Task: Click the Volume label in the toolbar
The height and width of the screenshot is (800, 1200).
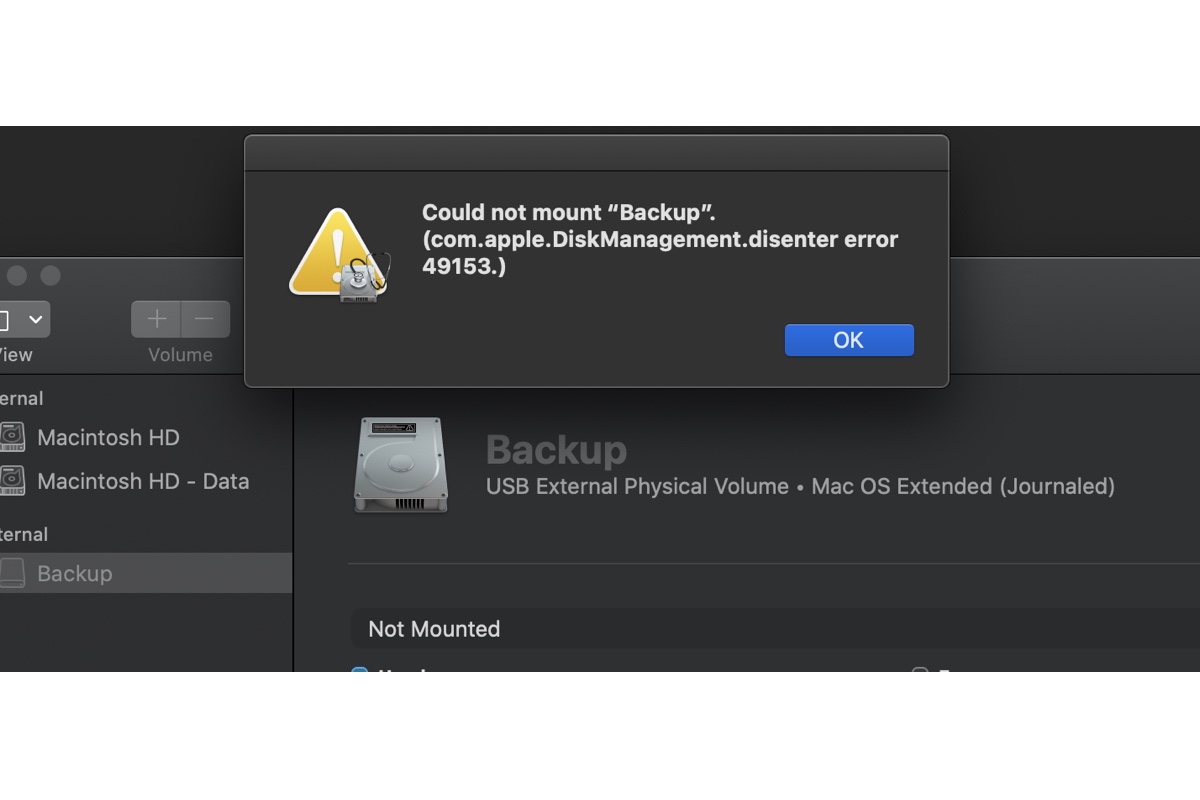Action: (x=180, y=355)
